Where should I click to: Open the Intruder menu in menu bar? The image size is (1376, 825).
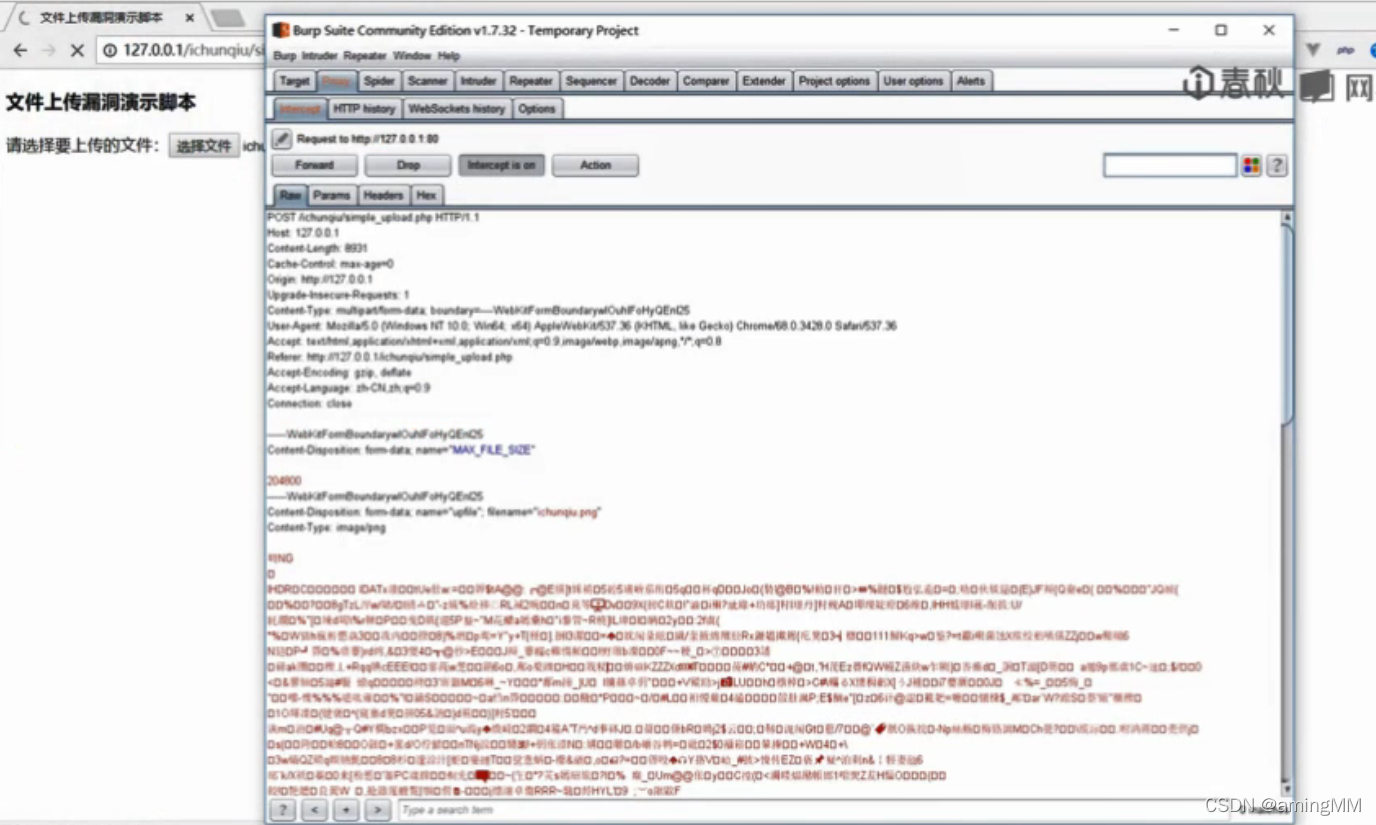[x=320, y=56]
